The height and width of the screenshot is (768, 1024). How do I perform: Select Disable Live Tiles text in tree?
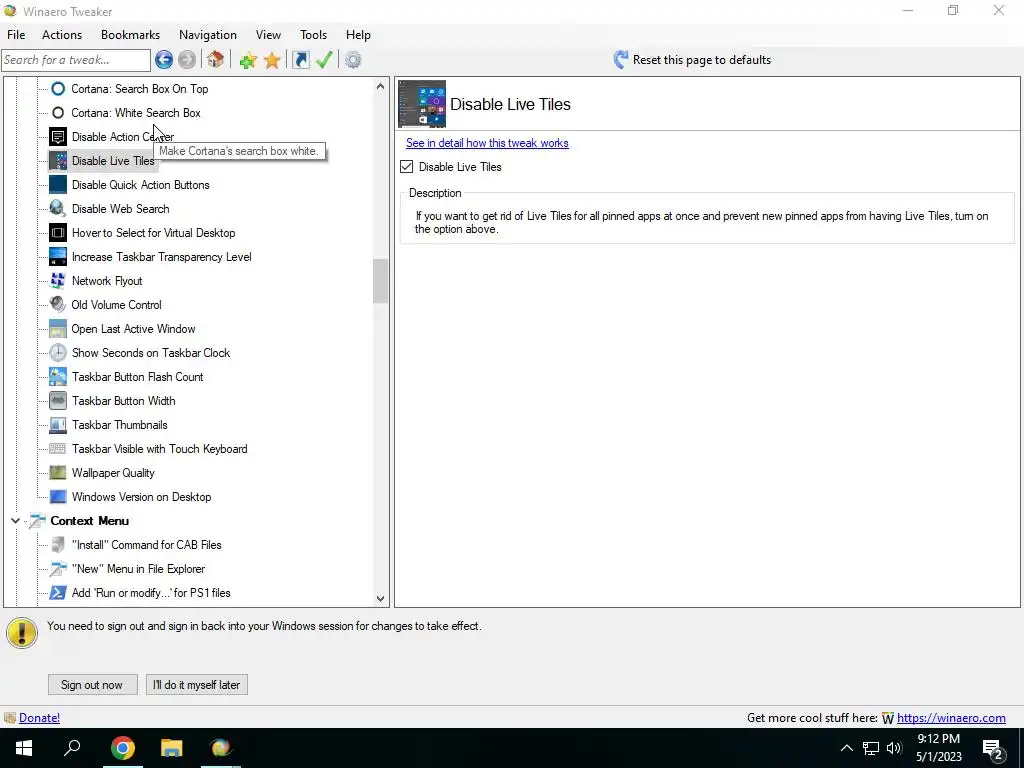(113, 161)
